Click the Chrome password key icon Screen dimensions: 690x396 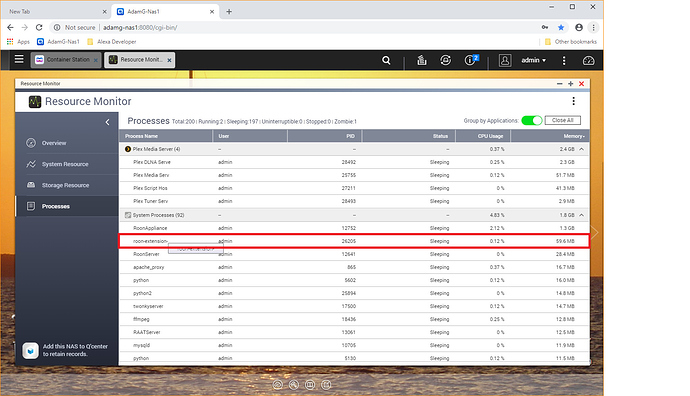coord(545,27)
